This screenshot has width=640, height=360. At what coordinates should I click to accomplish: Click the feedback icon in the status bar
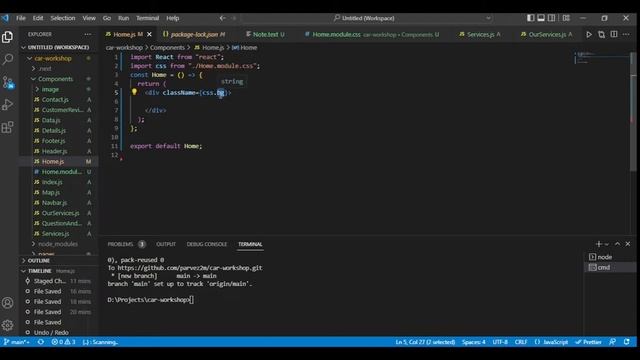612,342
